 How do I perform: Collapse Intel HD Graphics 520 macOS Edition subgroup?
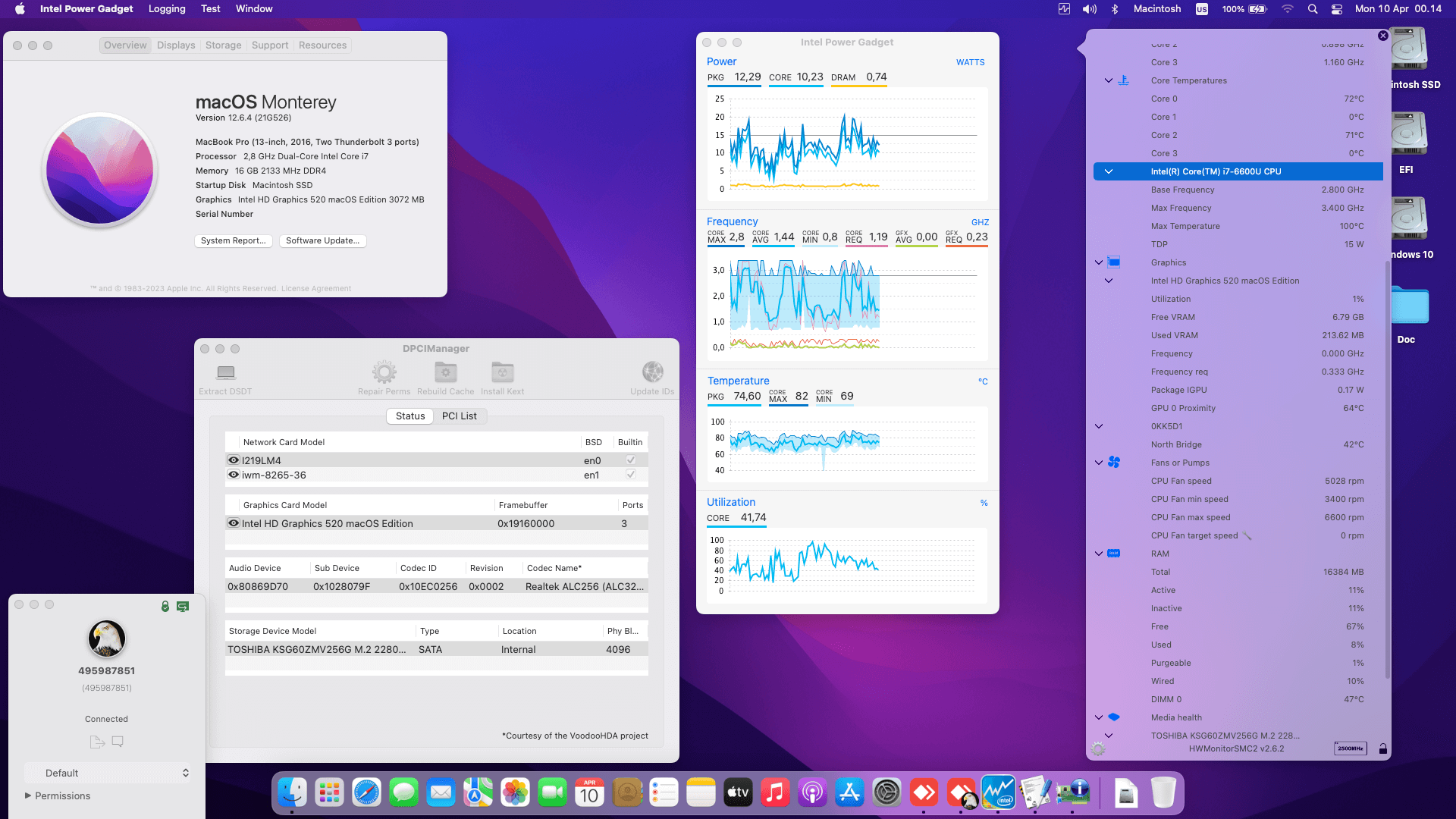[1109, 281]
